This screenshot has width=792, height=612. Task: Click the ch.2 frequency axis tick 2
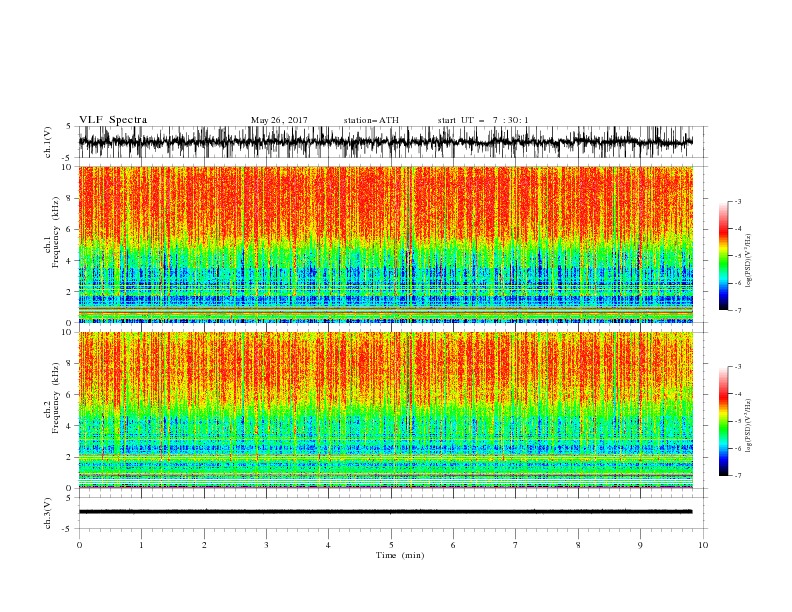(70, 457)
